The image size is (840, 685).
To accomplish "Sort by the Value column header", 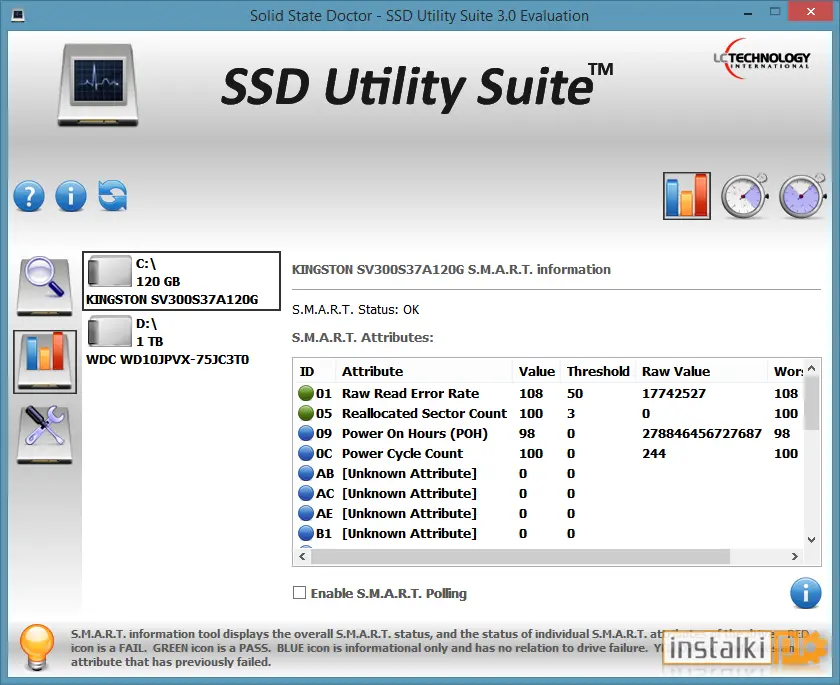I will (x=536, y=371).
